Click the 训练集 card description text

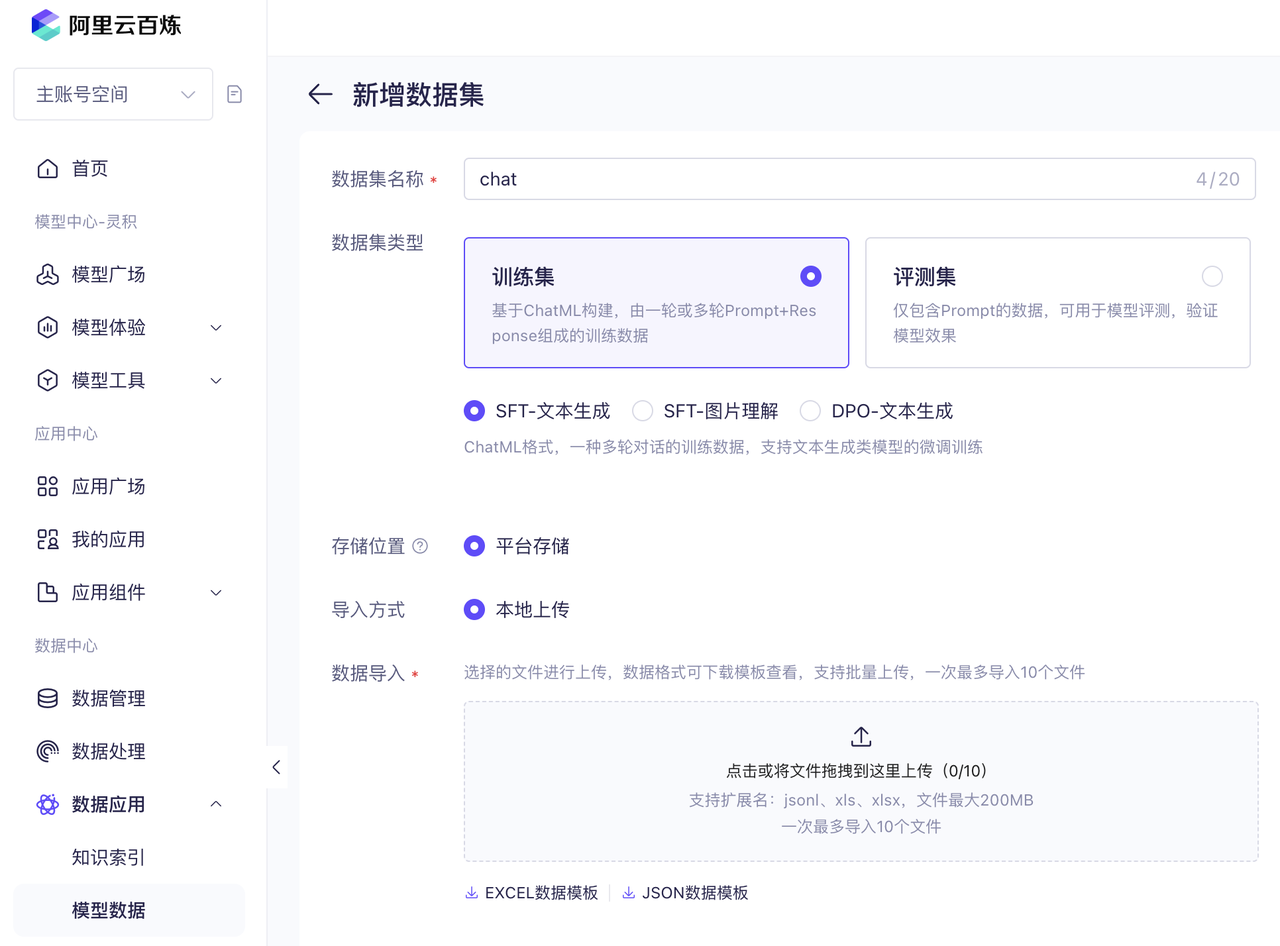(654, 323)
